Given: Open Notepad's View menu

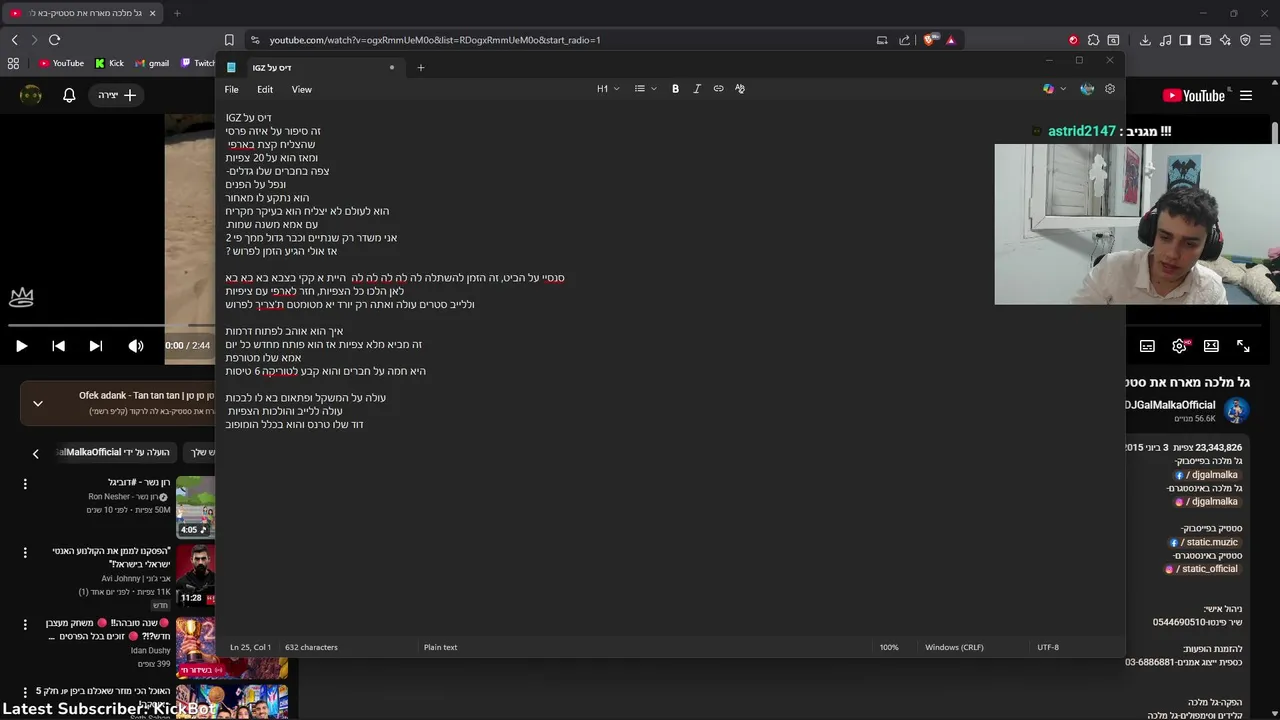Looking at the screenshot, I should coord(301,89).
